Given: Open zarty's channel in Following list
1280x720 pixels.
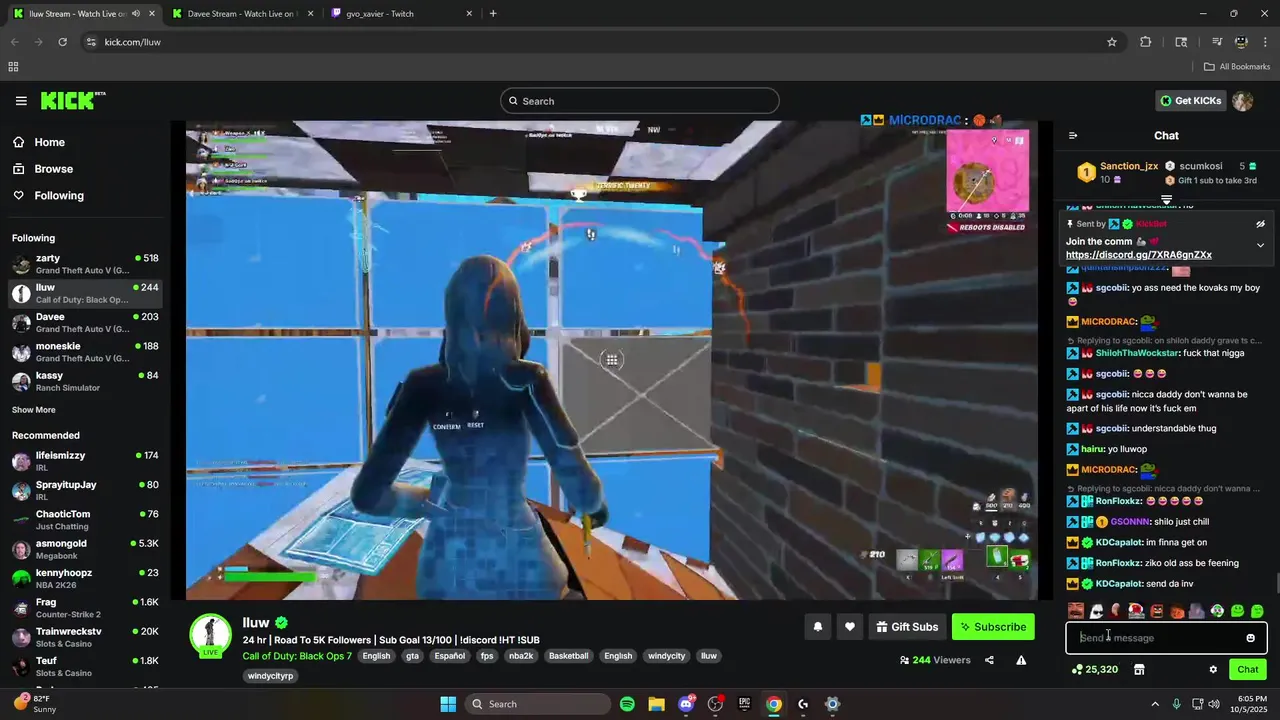Looking at the screenshot, I should (x=85, y=264).
